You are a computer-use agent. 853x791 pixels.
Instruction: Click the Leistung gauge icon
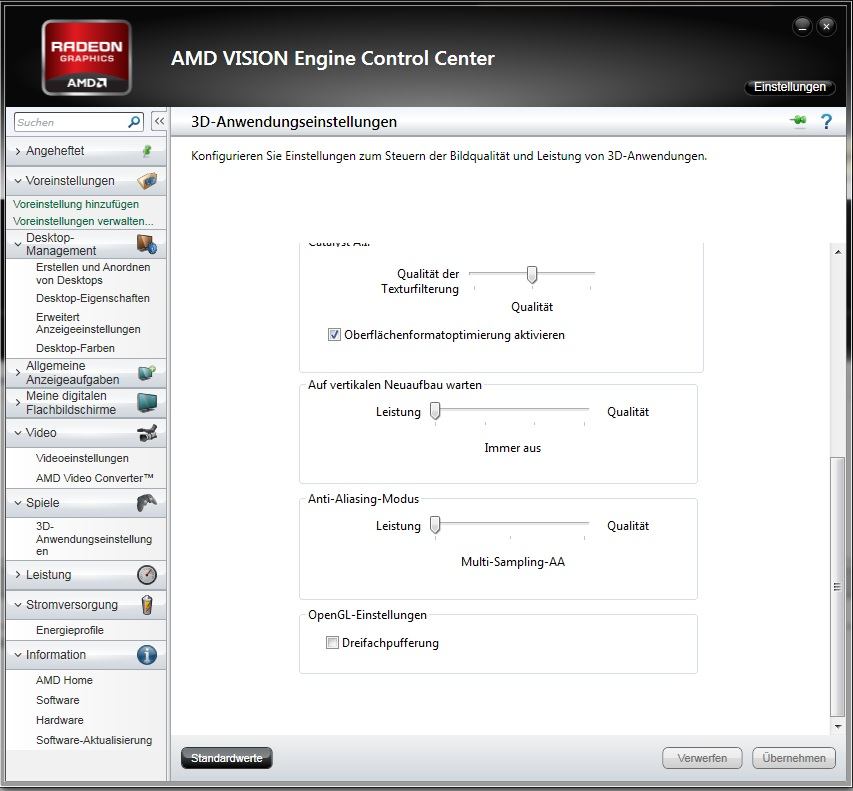click(x=147, y=574)
